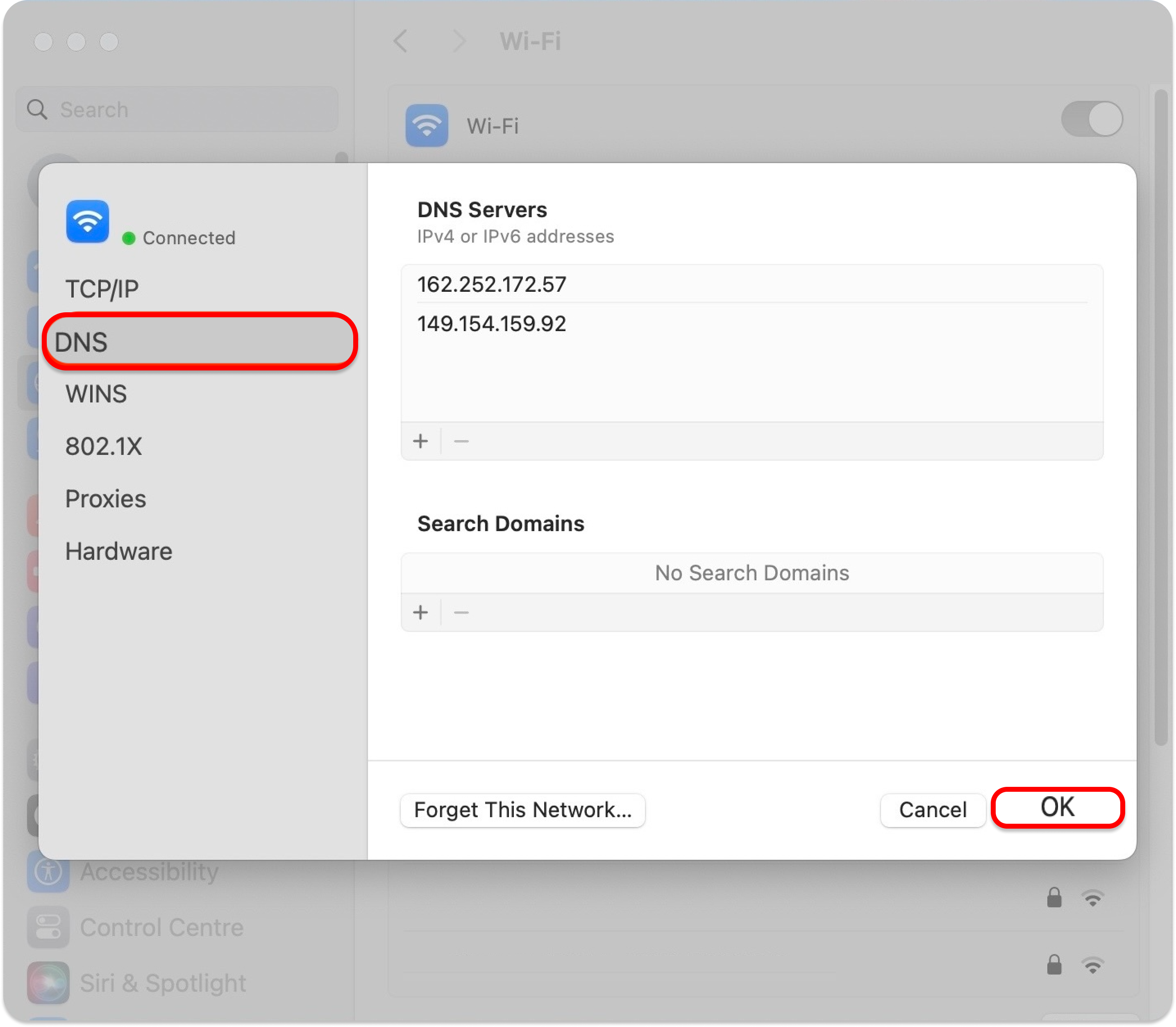The height and width of the screenshot is (1027, 1176).
Task: Click the Cancel button
Action: pos(933,810)
